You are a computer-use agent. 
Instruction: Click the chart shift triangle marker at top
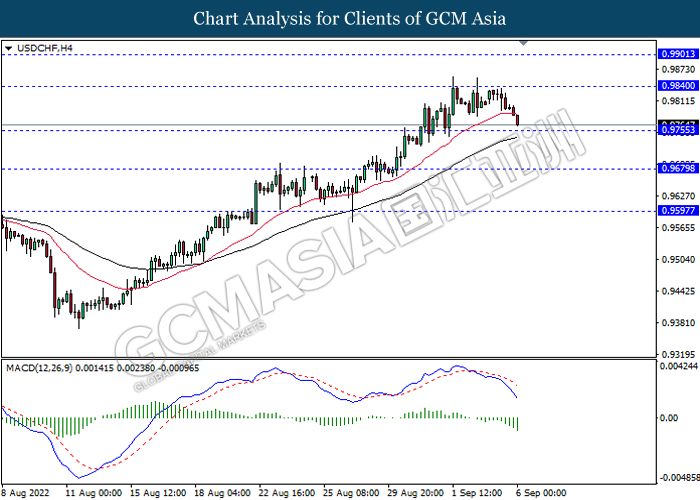pyautogui.click(x=523, y=43)
